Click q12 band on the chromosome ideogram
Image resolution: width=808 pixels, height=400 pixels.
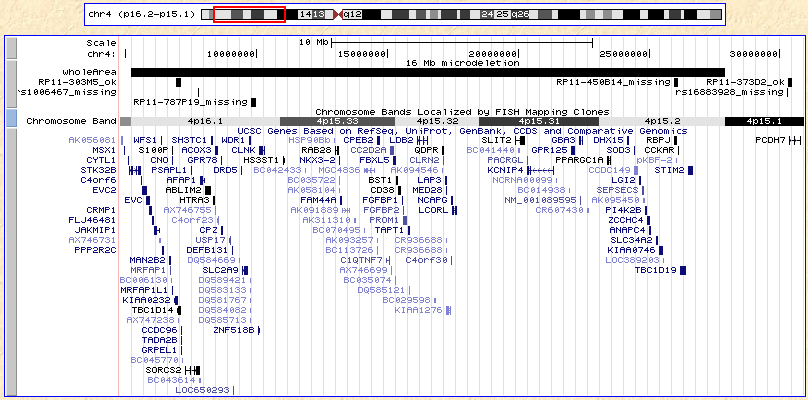(x=352, y=15)
